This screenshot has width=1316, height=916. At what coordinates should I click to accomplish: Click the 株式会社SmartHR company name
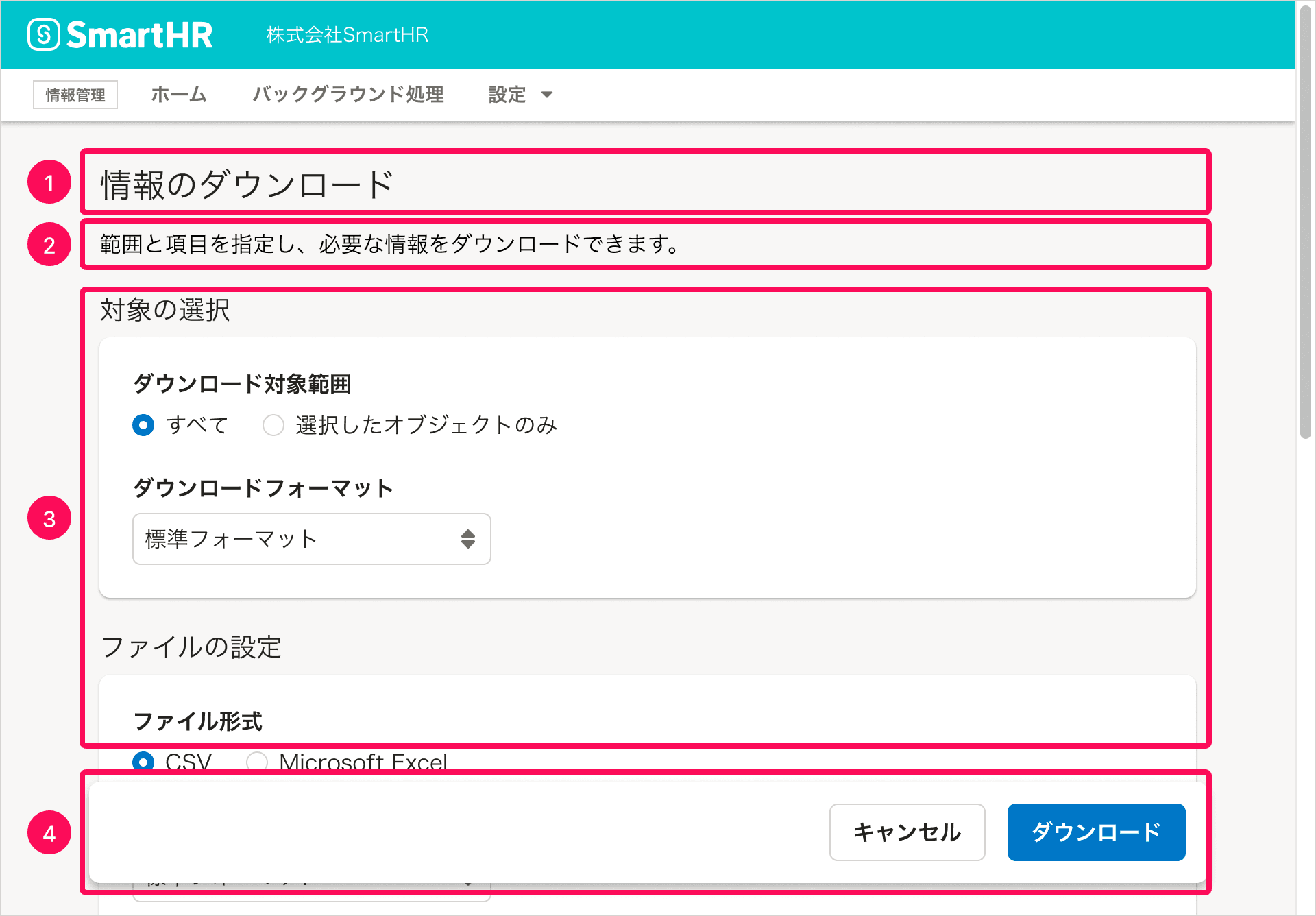click(347, 35)
